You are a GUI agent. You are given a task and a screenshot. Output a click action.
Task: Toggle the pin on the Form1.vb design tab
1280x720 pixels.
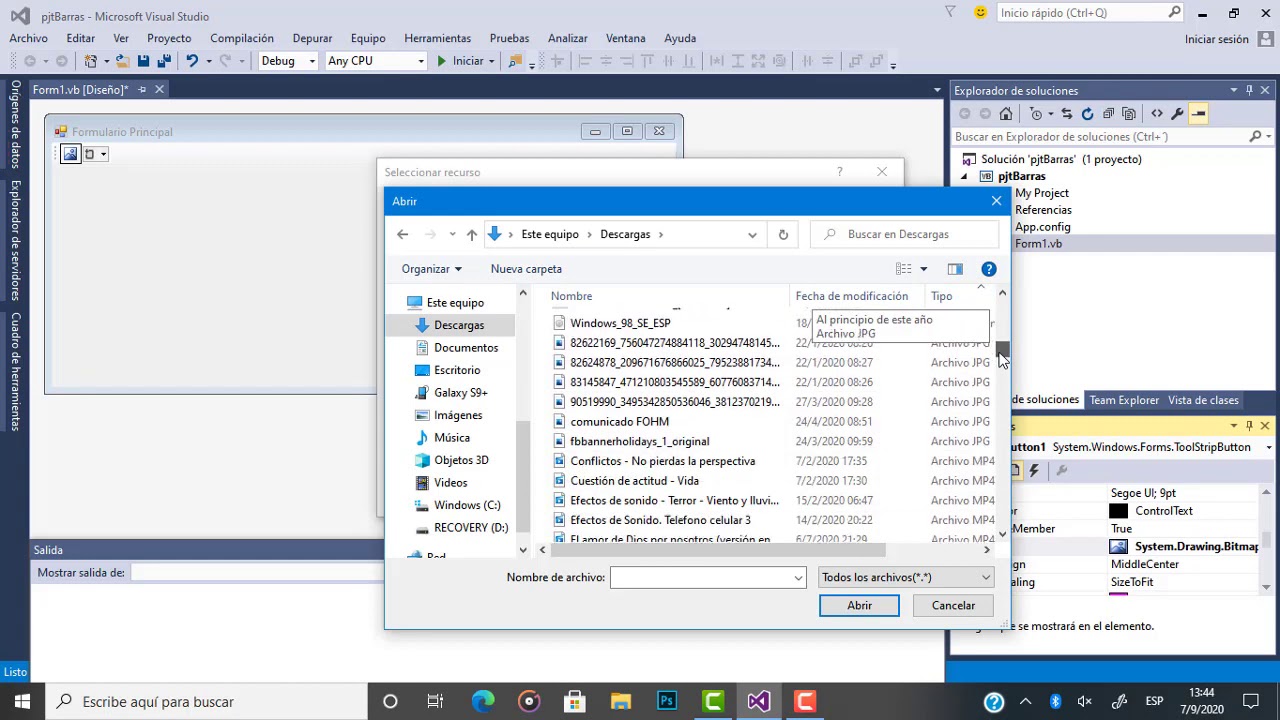point(142,90)
